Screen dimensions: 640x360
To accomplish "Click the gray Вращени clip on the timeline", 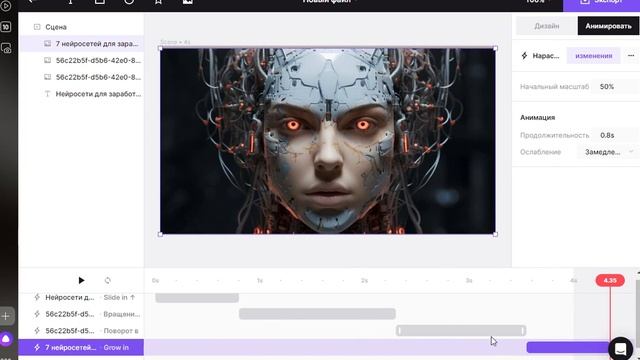I will click(x=317, y=314).
